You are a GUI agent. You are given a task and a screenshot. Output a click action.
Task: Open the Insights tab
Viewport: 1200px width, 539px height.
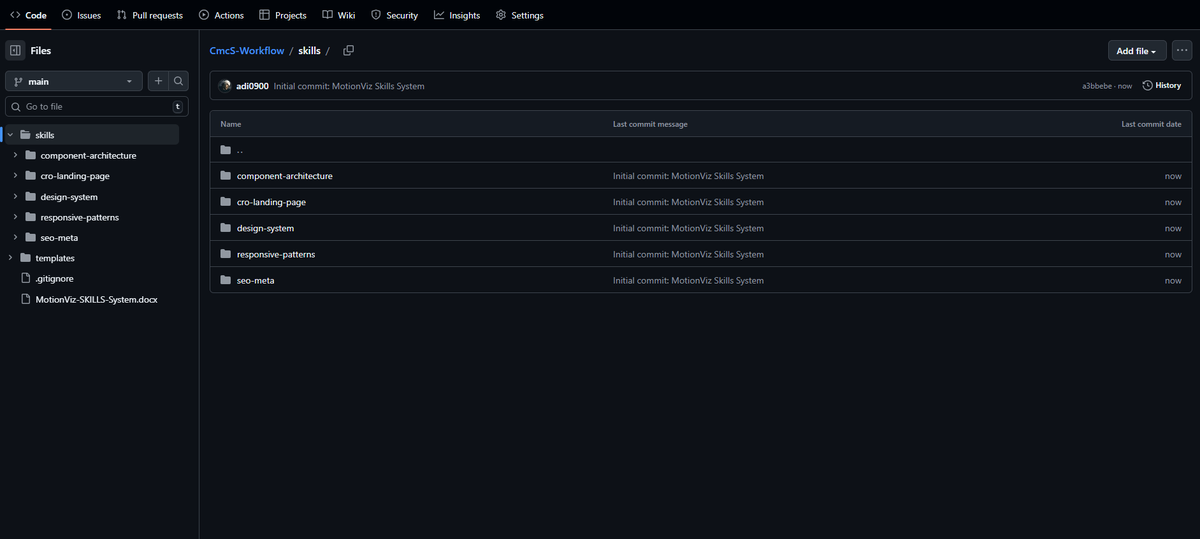[x=457, y=15]
